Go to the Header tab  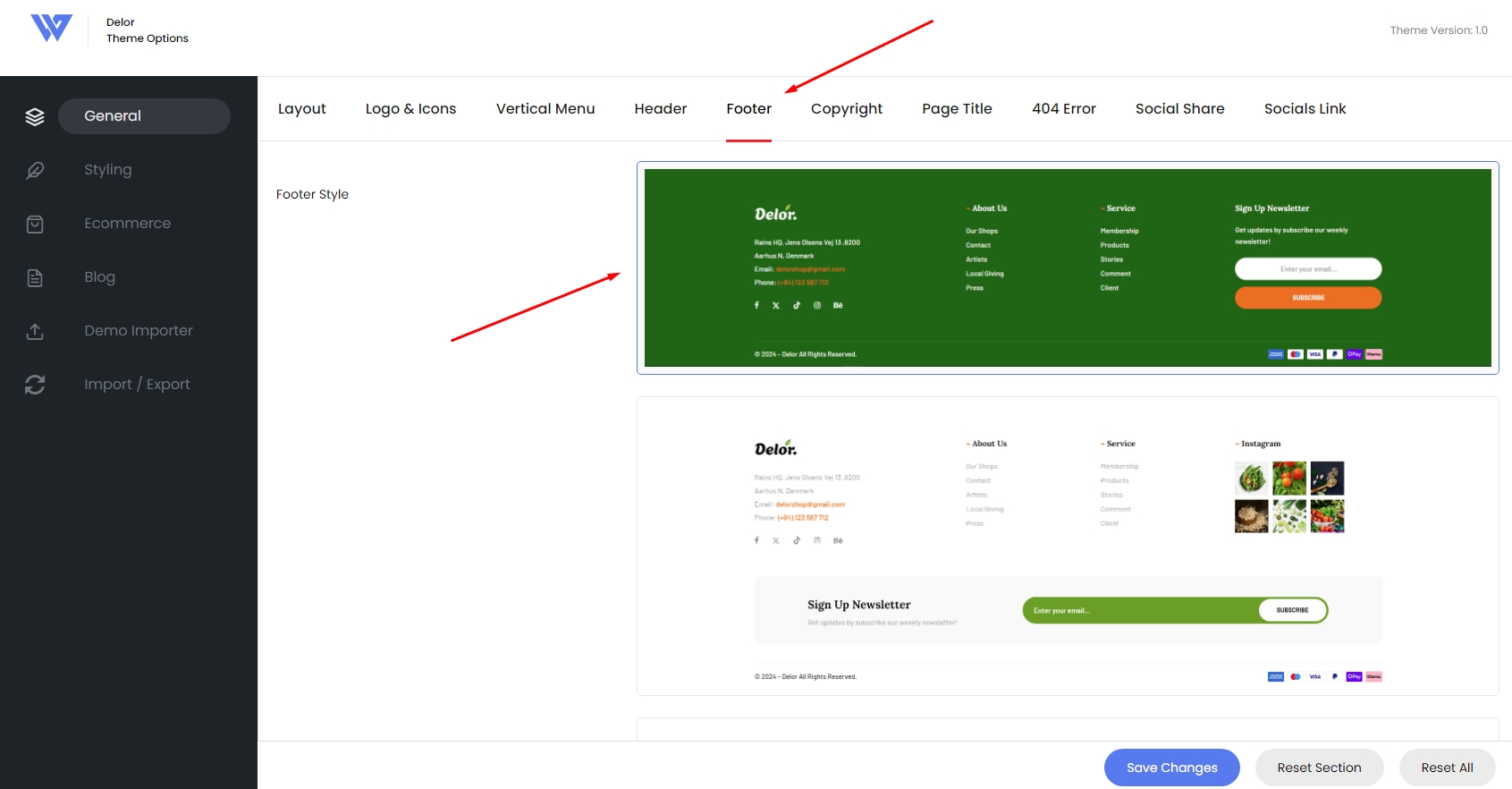click(661, 108)
